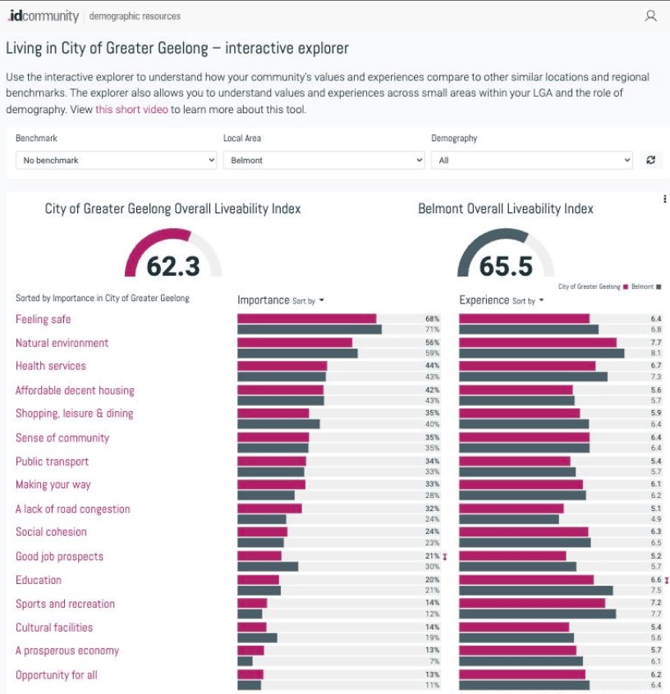Click Natural environment 56% importance bar

tap(295, 343)
